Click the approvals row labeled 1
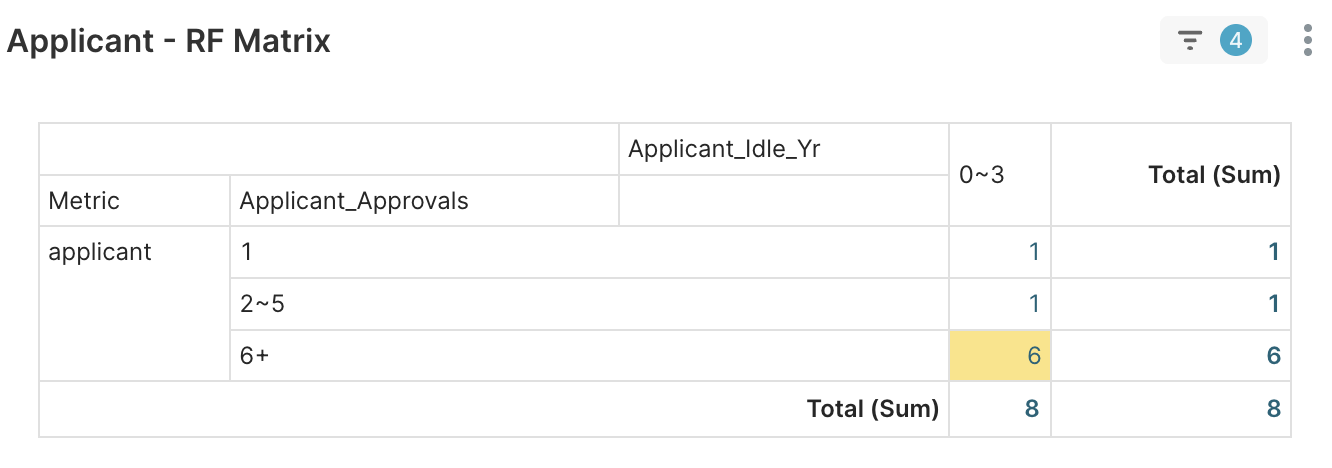 click(247, 252)
